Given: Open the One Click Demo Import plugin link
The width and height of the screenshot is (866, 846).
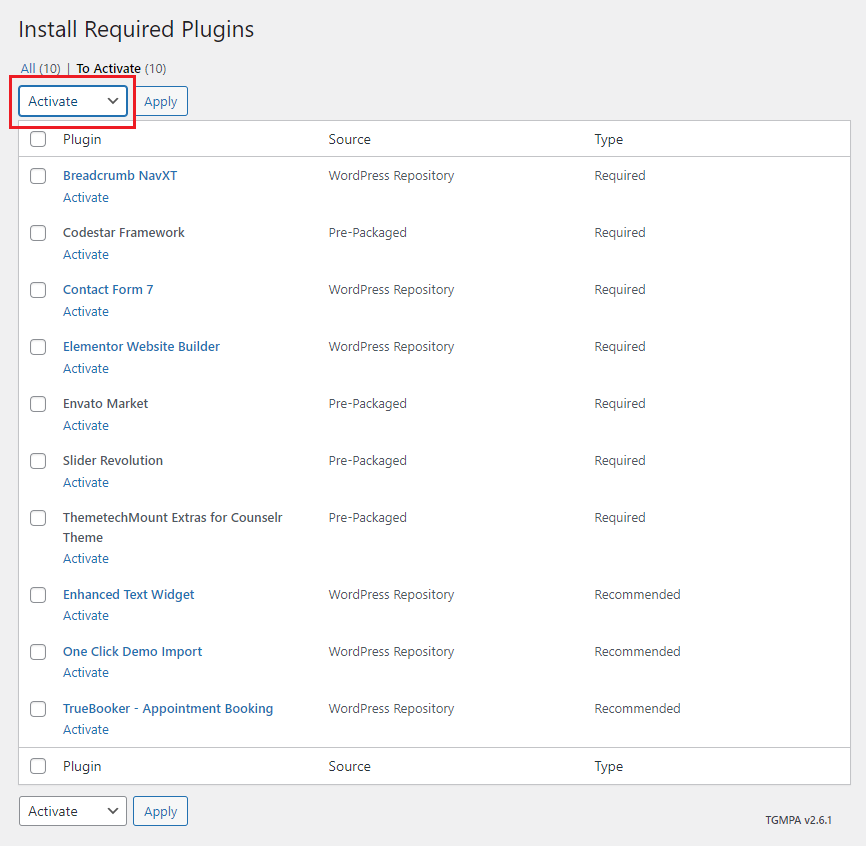Looking at the screenshot, I should tap(132, 652).
